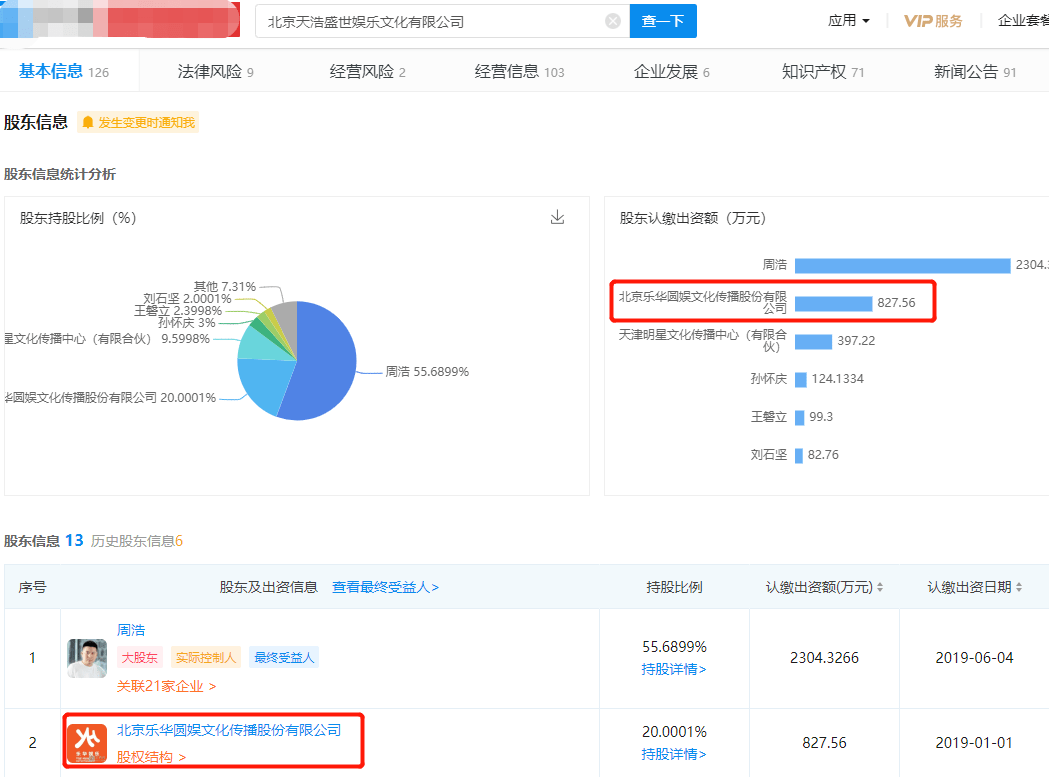Open the 应用 dropdown menu
The image size is (1049, 777).
coord(849,21)
